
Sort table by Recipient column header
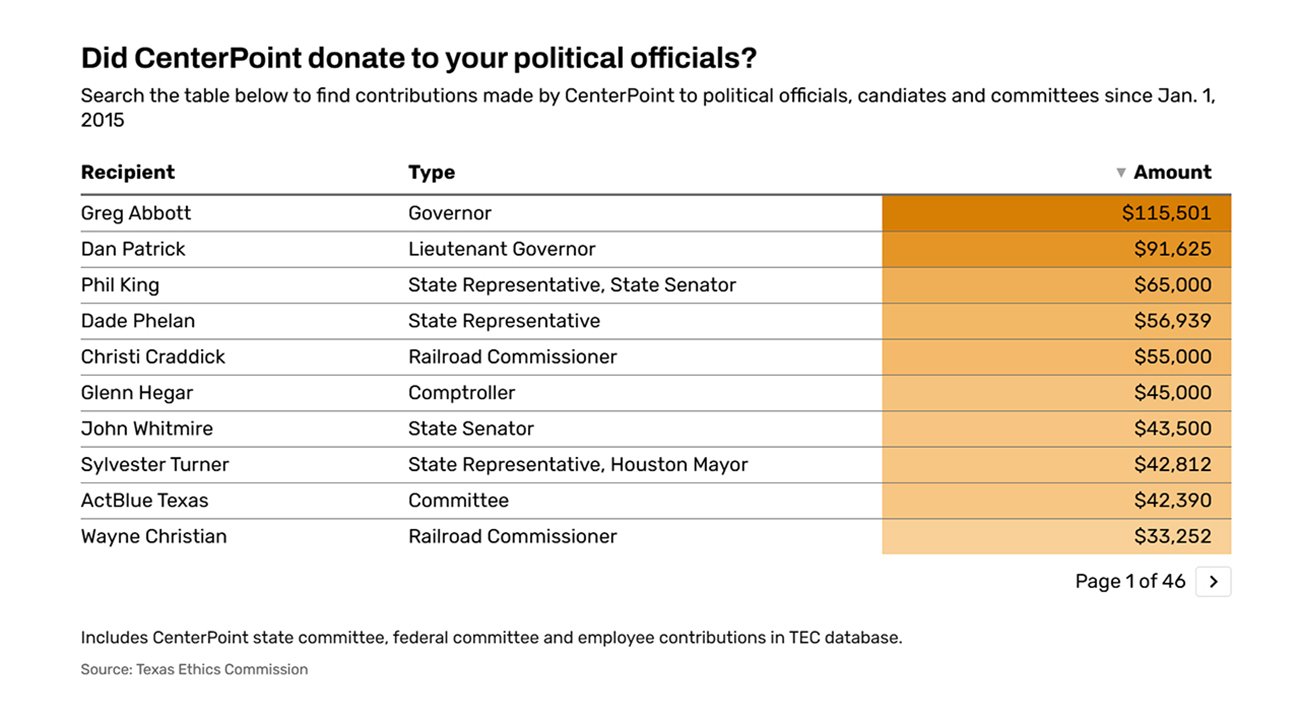coord(128,173)
